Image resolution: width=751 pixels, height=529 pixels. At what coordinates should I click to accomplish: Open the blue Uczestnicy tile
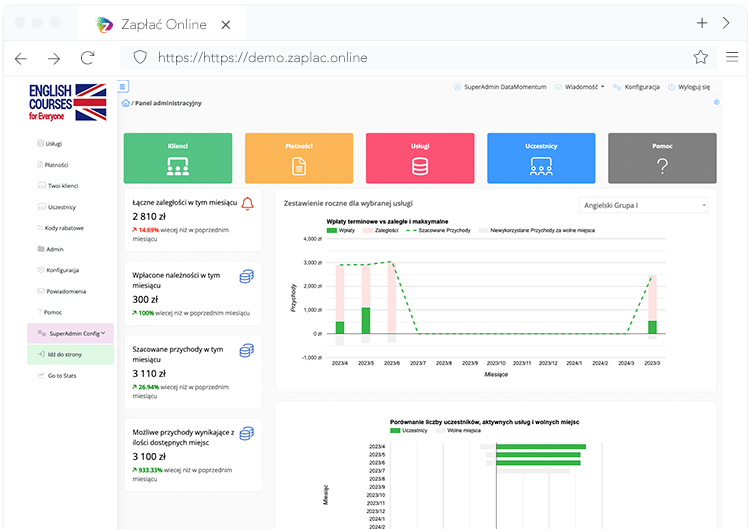click(x=541, y=158)
